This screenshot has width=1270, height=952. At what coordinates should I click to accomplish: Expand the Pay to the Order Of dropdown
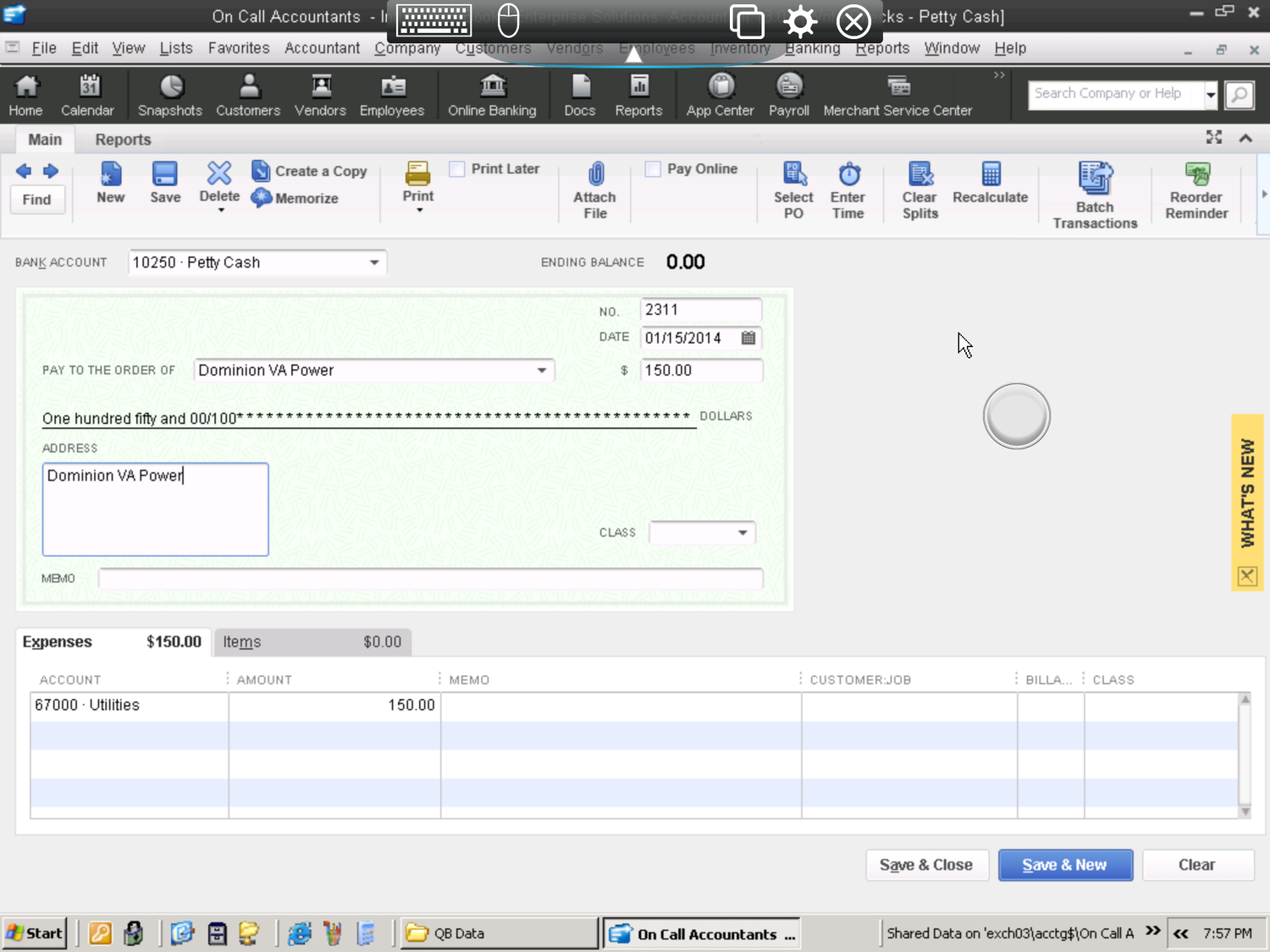point(542,371)
